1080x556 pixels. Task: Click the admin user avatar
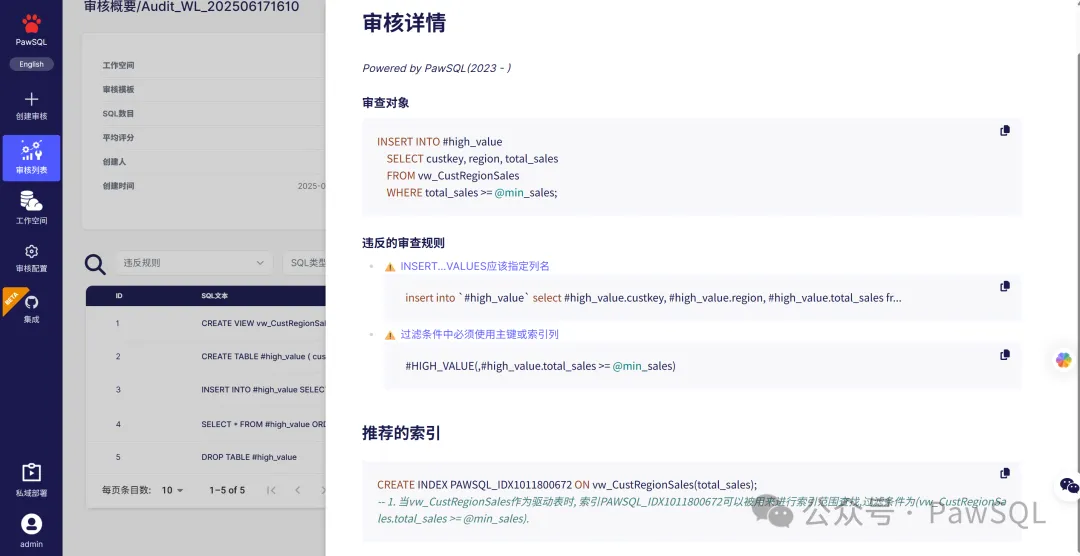(31, 524)
